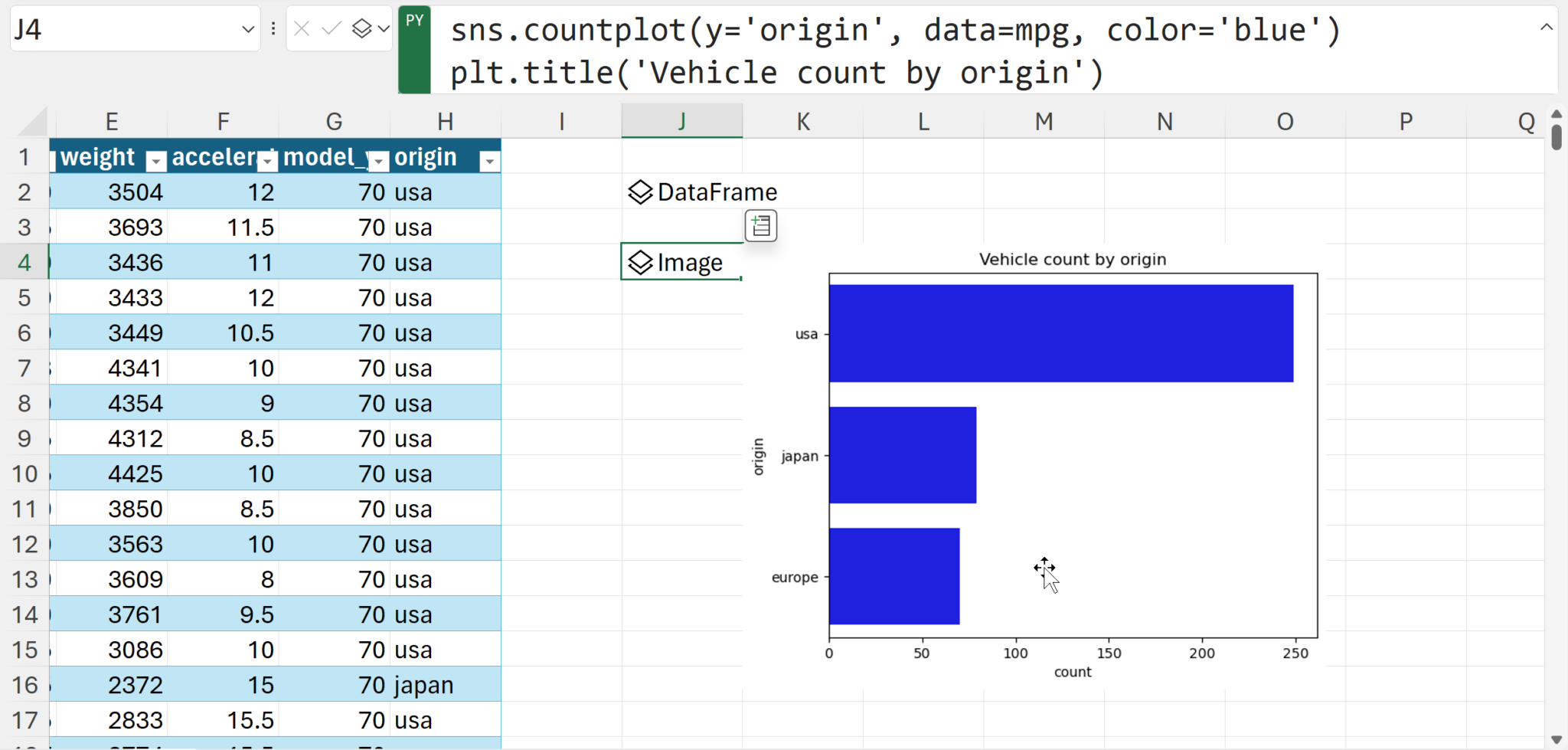Viewport: 1568px width, 750px height.
Task: Select column K by its header
Action: [x=802, y=120]
